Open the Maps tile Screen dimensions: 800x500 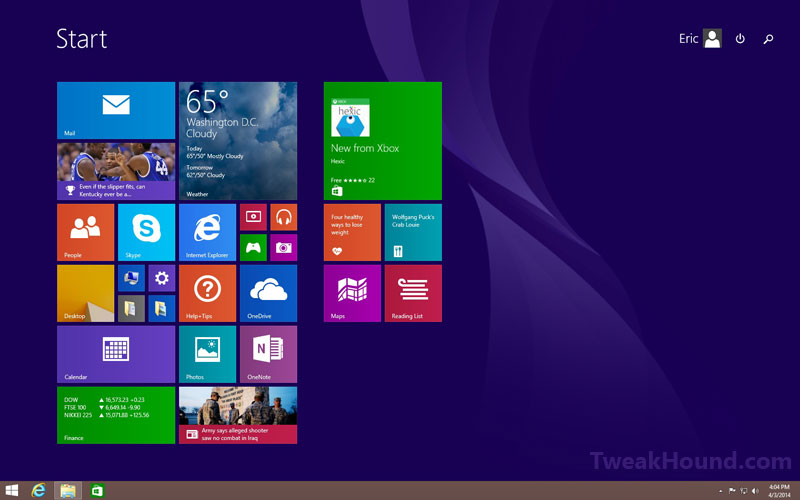[x=352, y=293]
